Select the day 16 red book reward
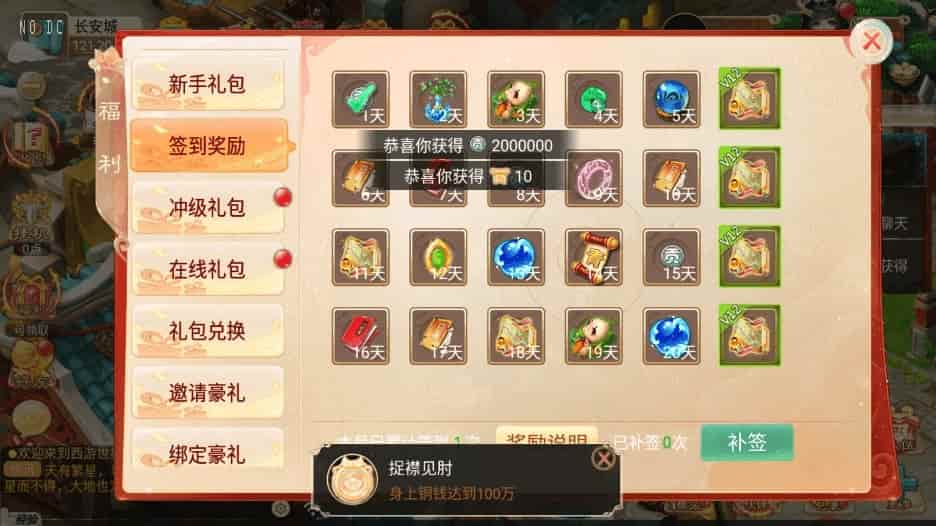 click(361, 336)
